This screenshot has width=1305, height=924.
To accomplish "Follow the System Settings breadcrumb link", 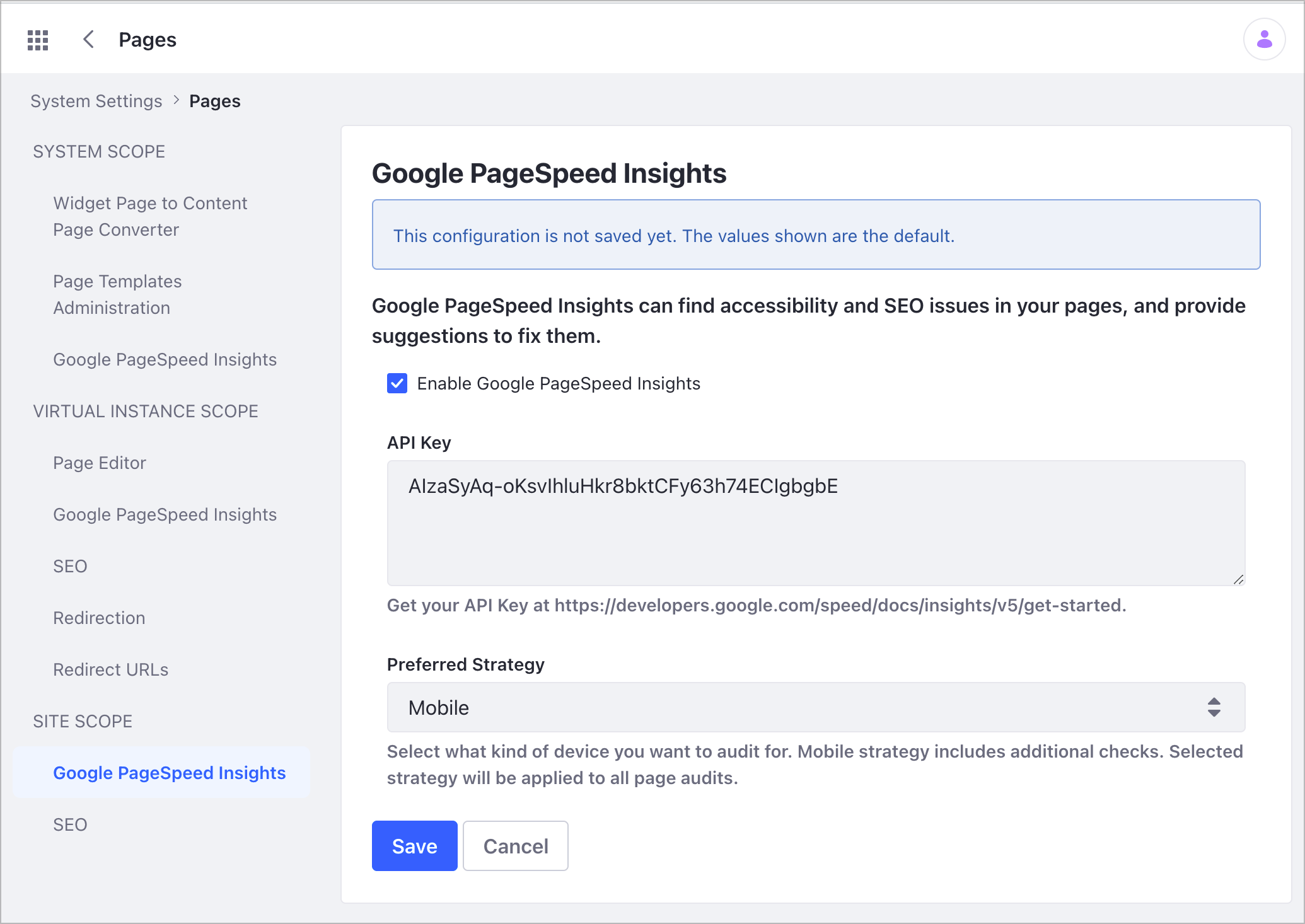I will [96, 101].
